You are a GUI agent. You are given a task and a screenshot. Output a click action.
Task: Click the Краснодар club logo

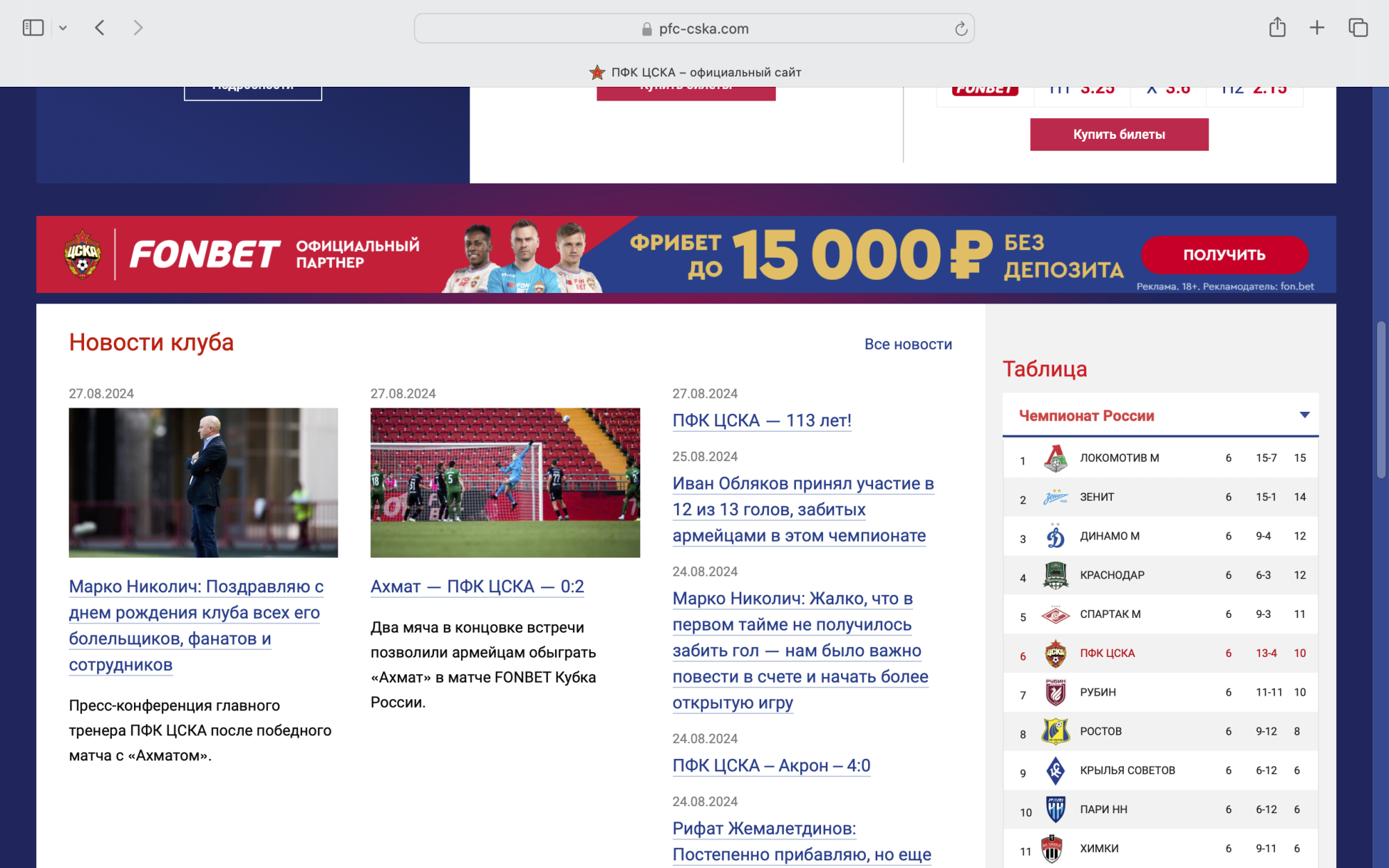pos(1056,575)
